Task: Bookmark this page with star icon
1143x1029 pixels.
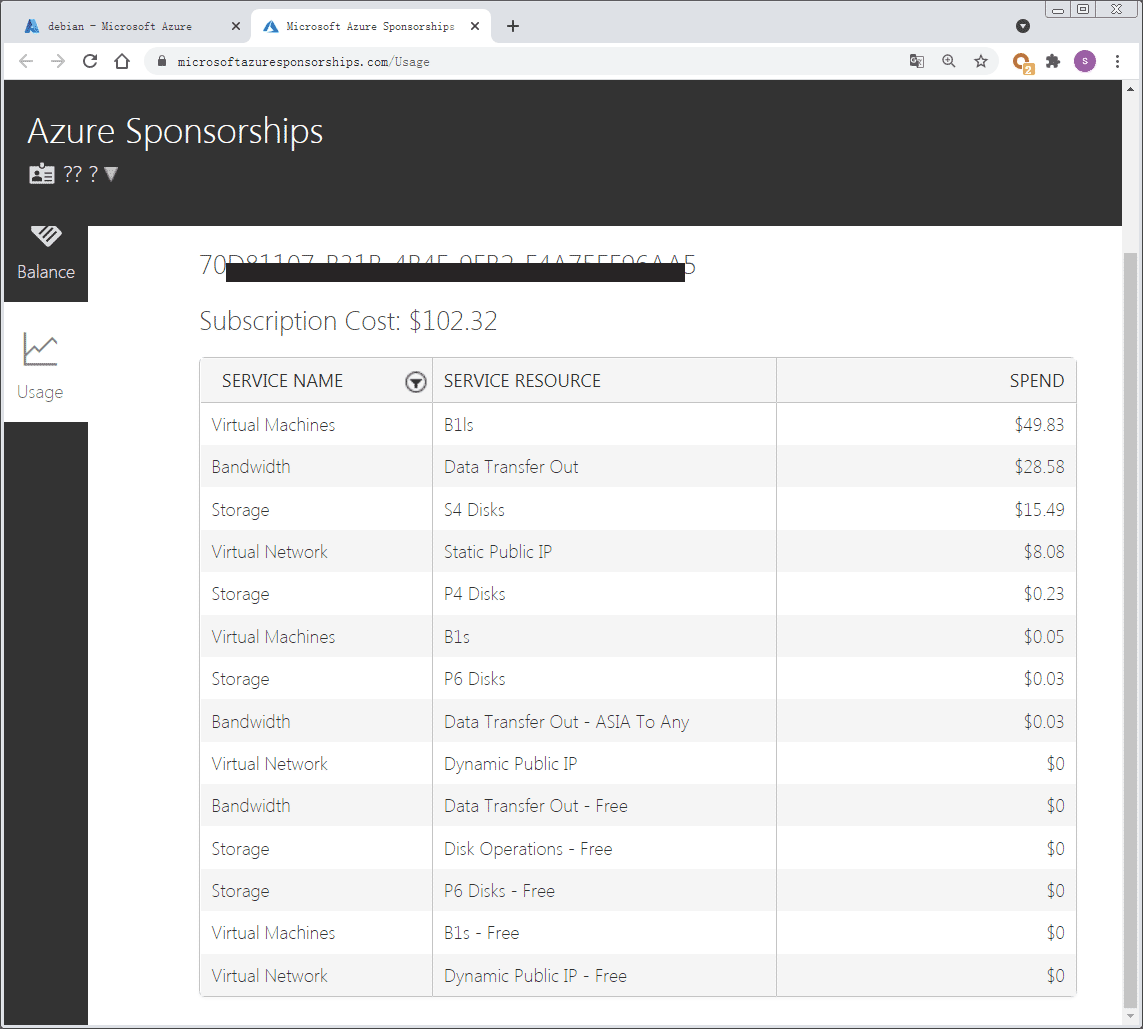Action: 981,61
